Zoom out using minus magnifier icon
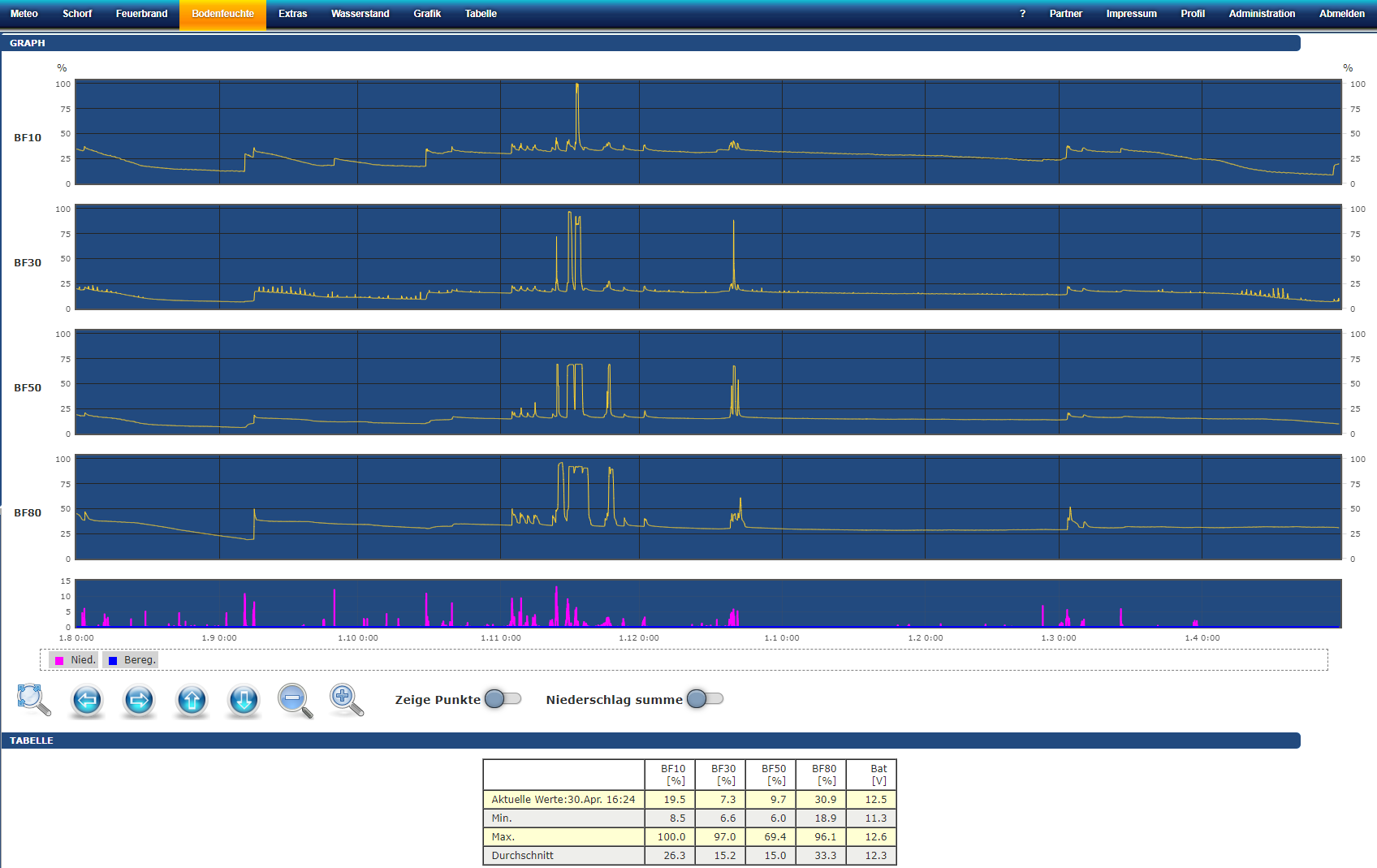 tap(295, 699)
